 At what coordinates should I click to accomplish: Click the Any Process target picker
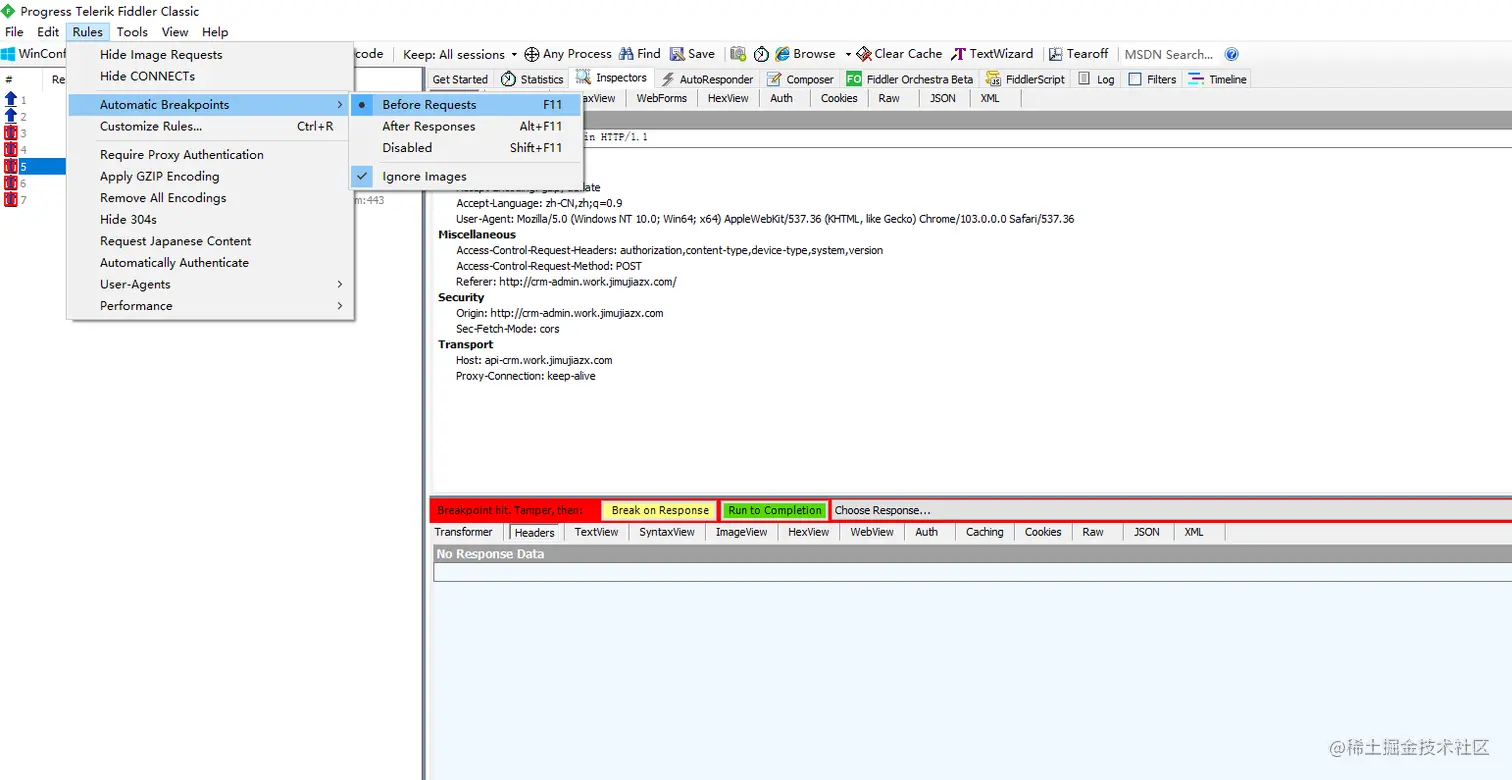pos(568,54)
